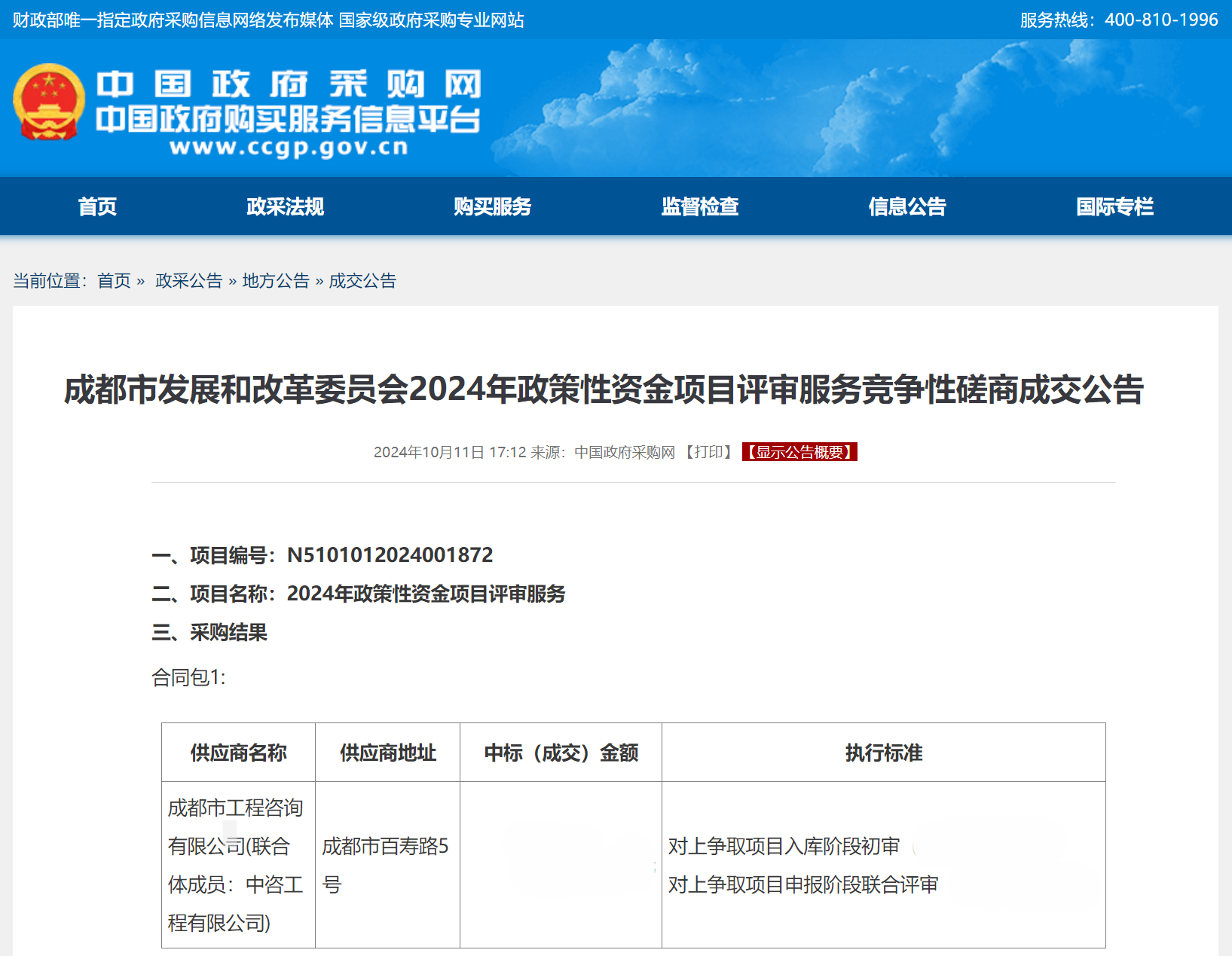Click the 成交公告 breadcrumb link
The image size is (1232, 956).
click(362, 281)
